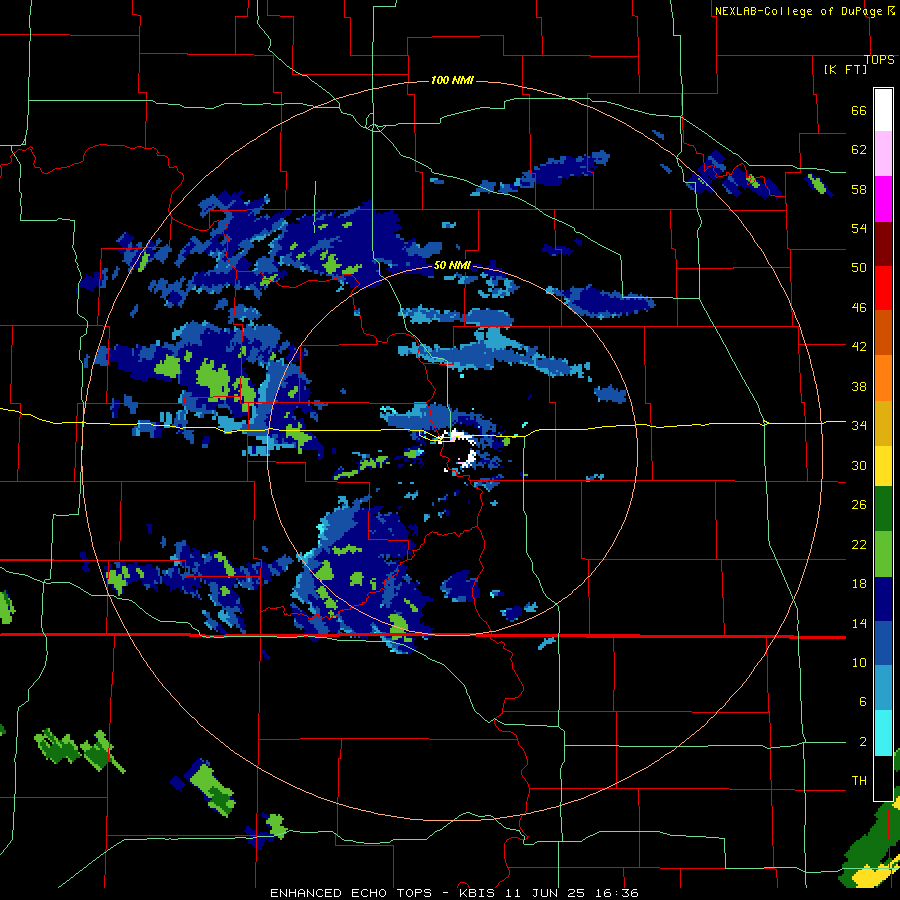Viewport: 900px width, 900px height.
Task: Click the black TH swatch at legend bottom
Action: coord(883,778)
